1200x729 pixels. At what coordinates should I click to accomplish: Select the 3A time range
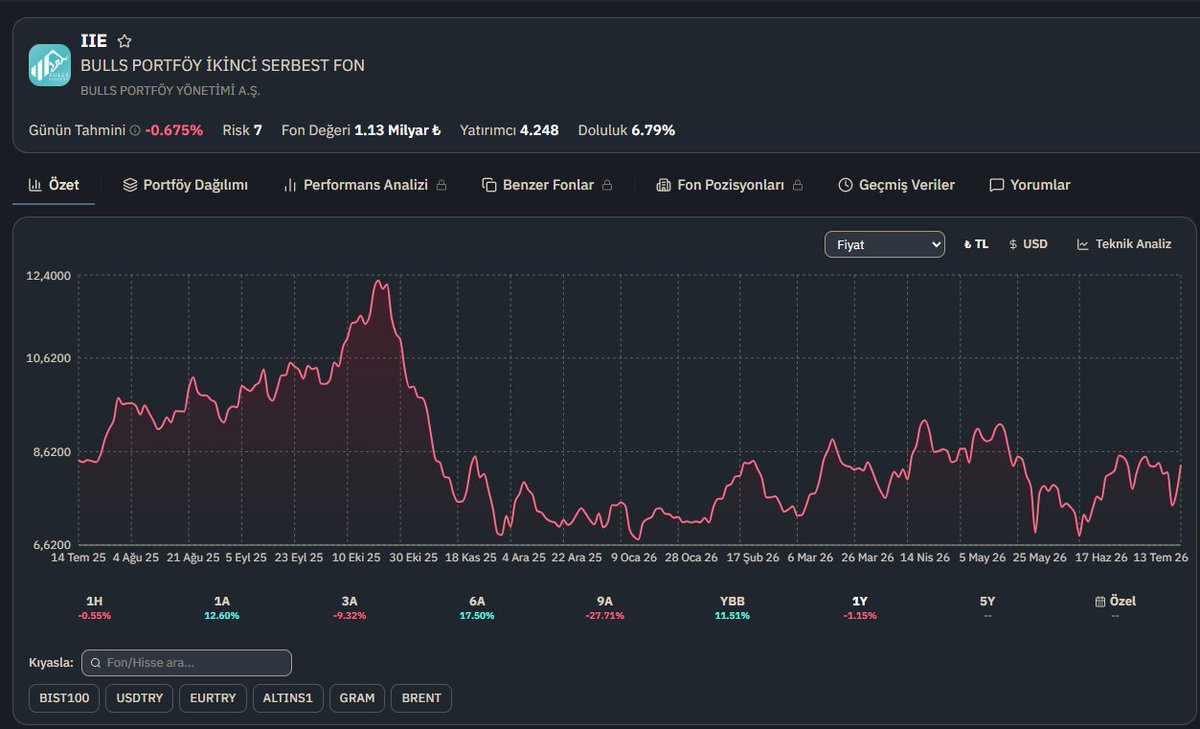(349, 608)
